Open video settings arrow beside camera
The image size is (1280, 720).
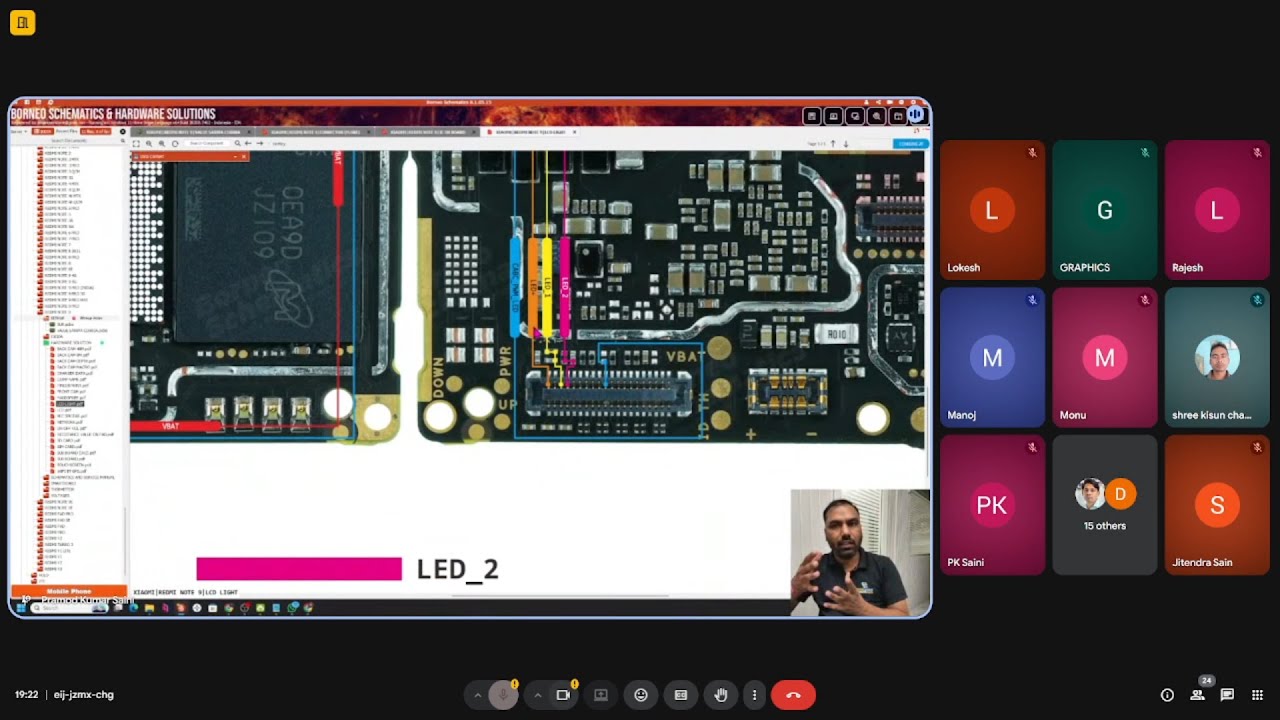click(x=538, y=695)
